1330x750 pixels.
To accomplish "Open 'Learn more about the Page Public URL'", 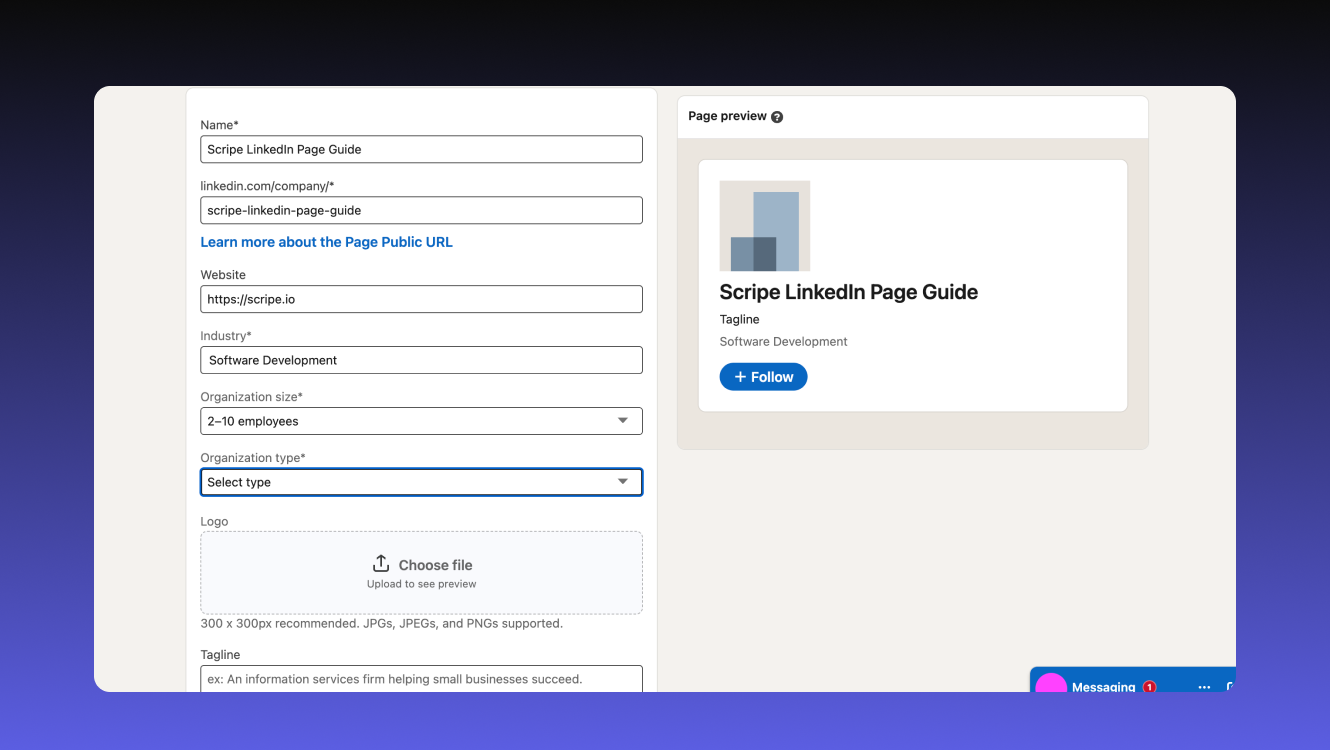I will click(326, 242).
